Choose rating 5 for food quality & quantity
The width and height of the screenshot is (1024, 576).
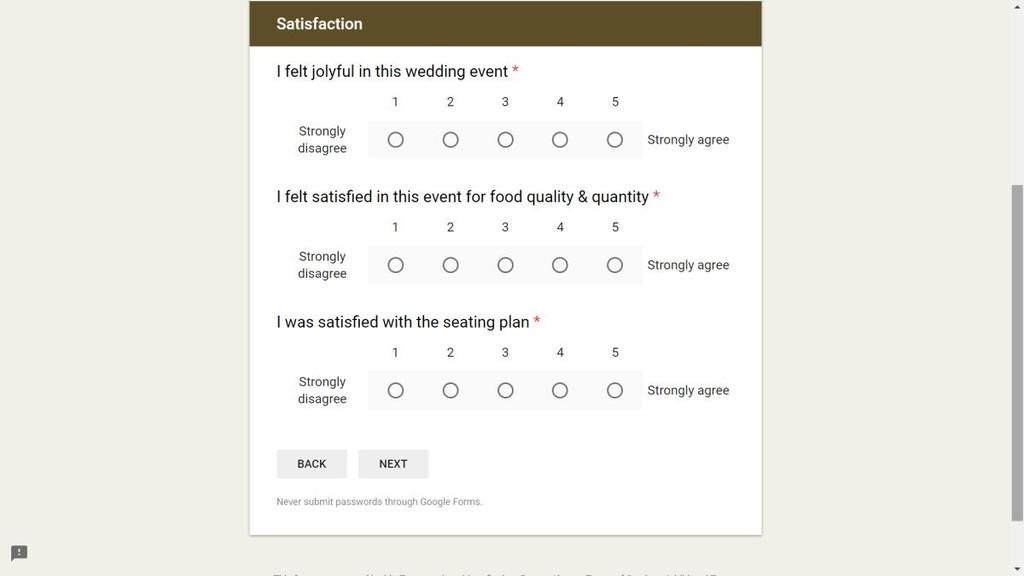click(x=615, y=265)
